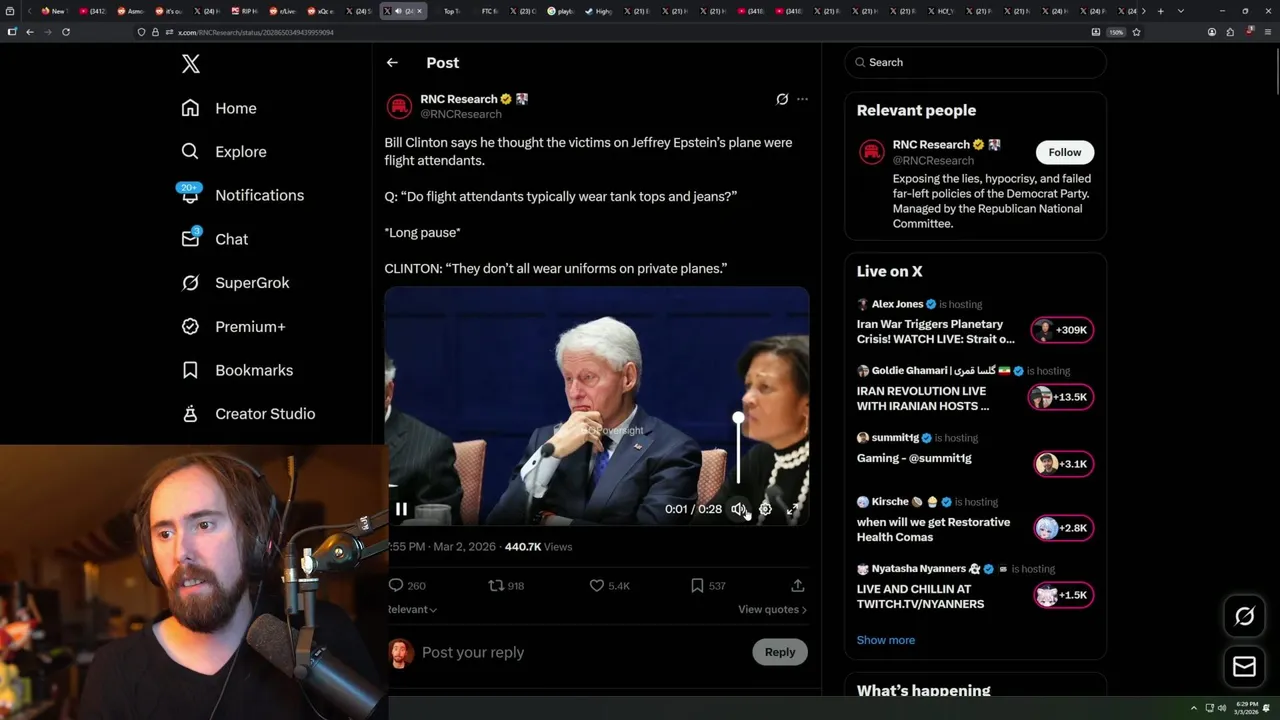Click 440.7K Views count
Screen dimensions: 1280x720
(538, 547)
